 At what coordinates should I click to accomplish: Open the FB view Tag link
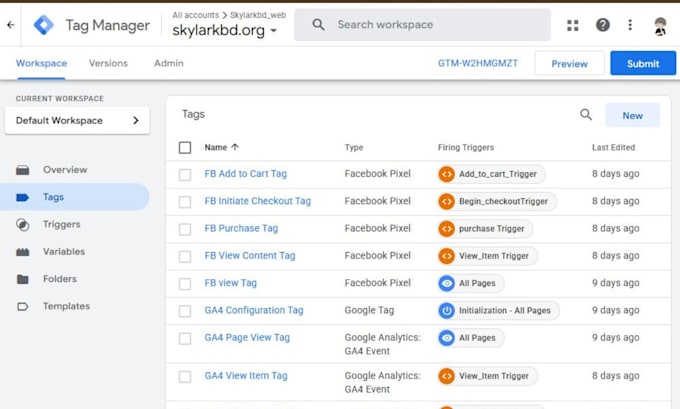pos(230,283)
